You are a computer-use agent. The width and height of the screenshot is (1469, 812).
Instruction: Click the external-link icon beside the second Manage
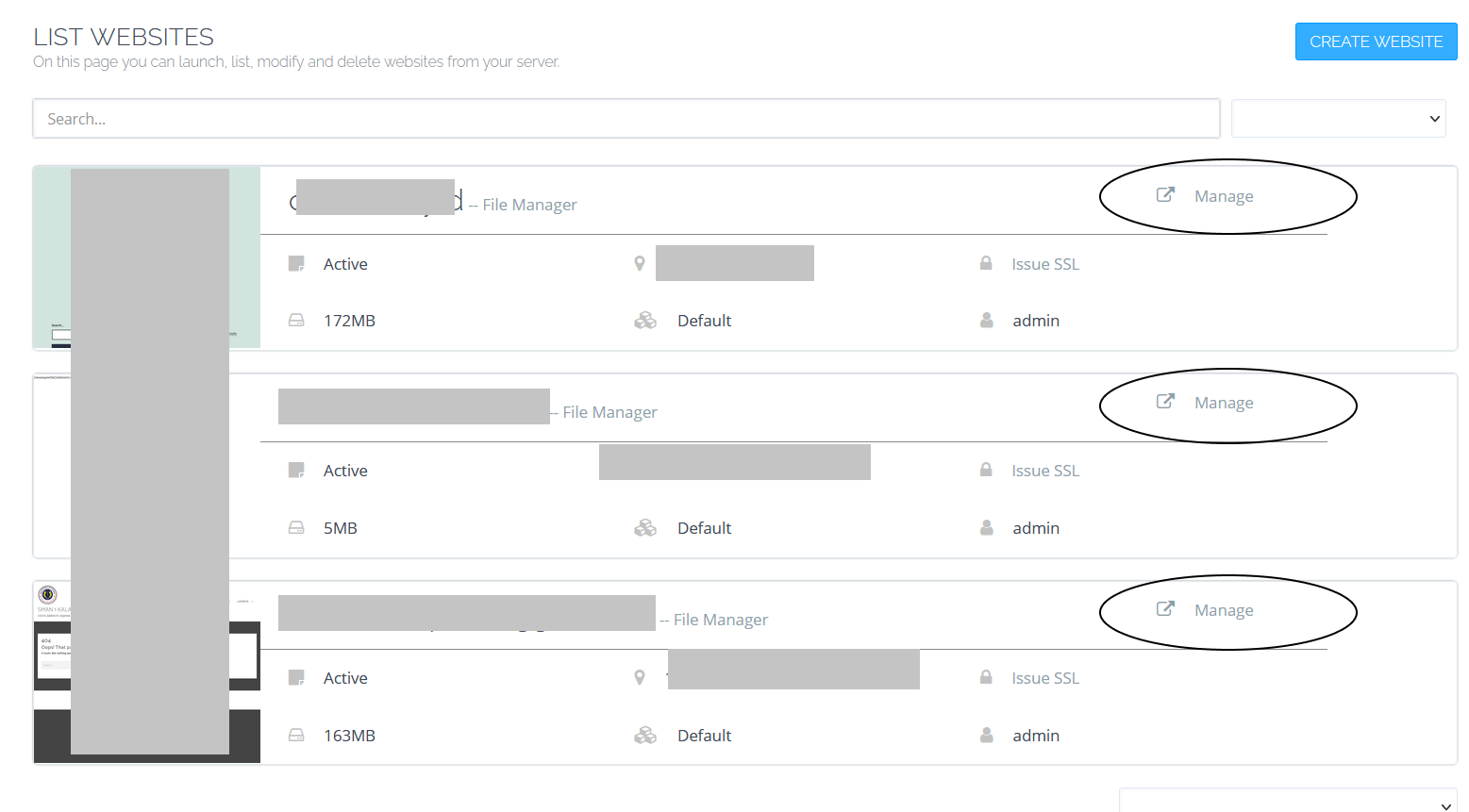[1165, 401]
